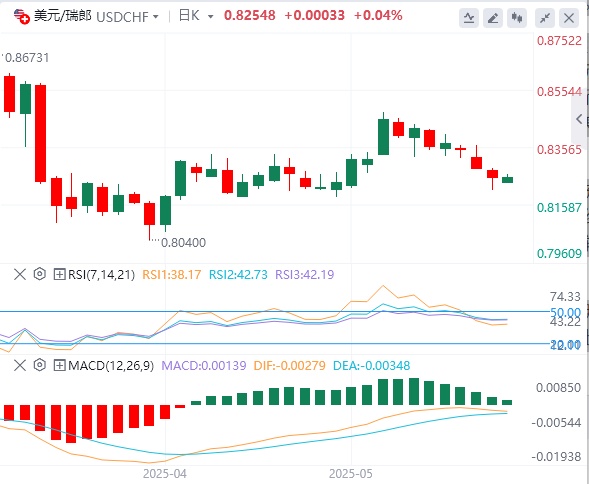The image size is (589, 484).
Task: Expand the USDCHF symbol dropdown
Action: point(128,17)
